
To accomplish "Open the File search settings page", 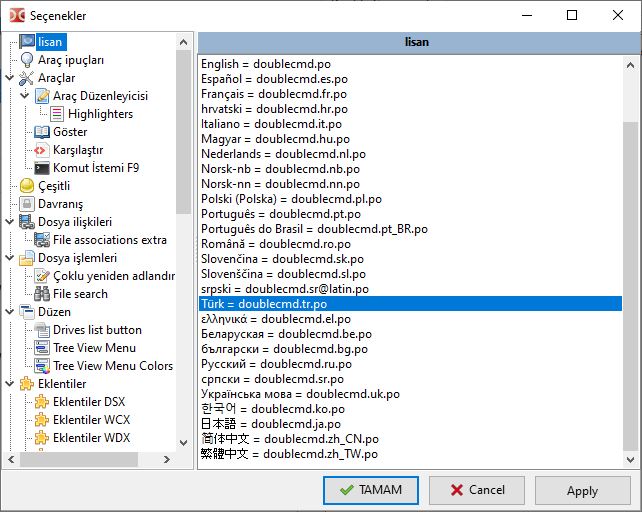I will click(x=80, y=294).
